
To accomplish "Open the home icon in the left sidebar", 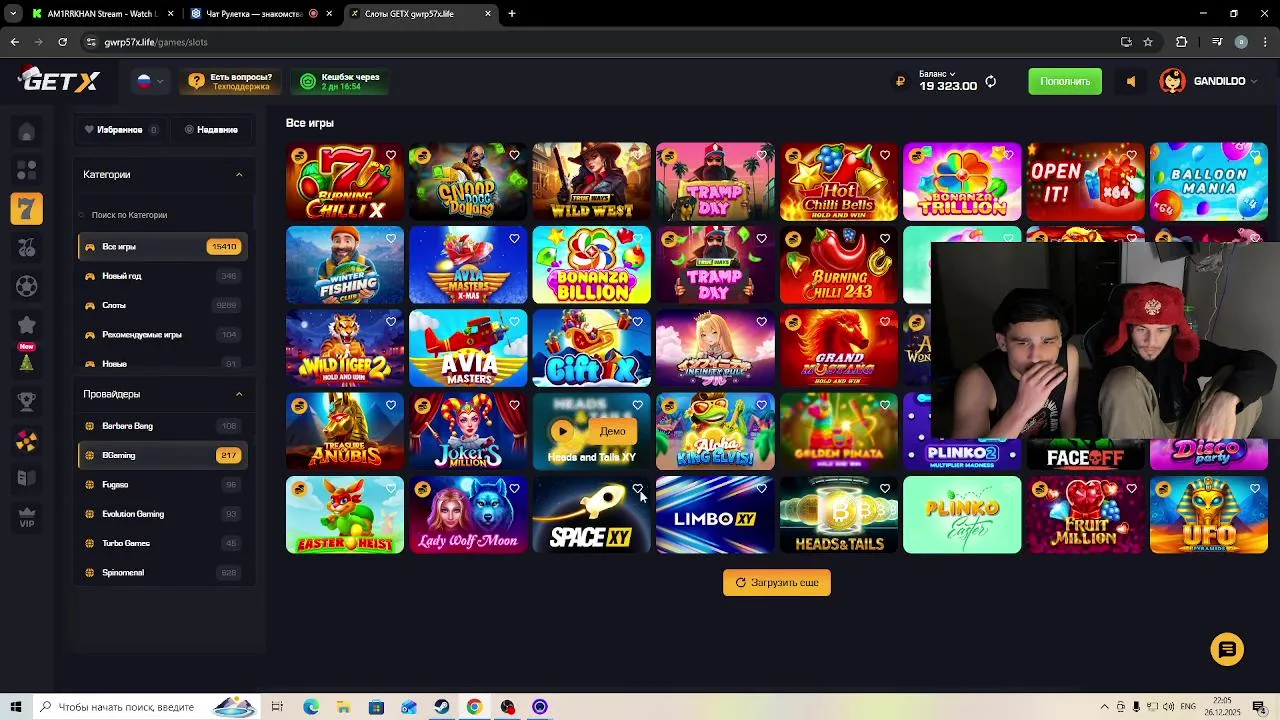I will tap(27, 132).
